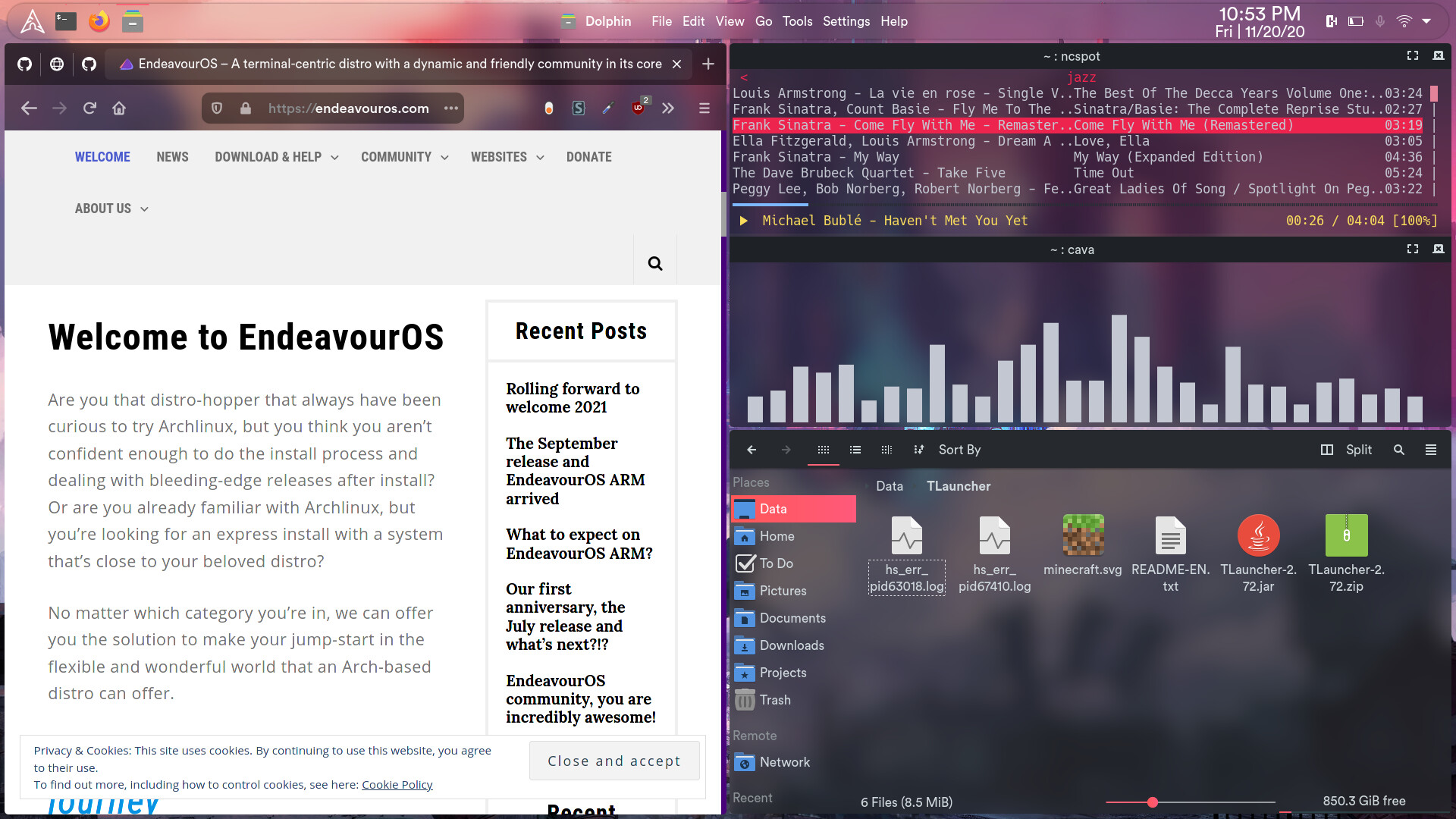Image resolution: width=1456 pixels, height=819 pixels.
Task: Switch Dolphin to details view
Action: coord(855,450)
